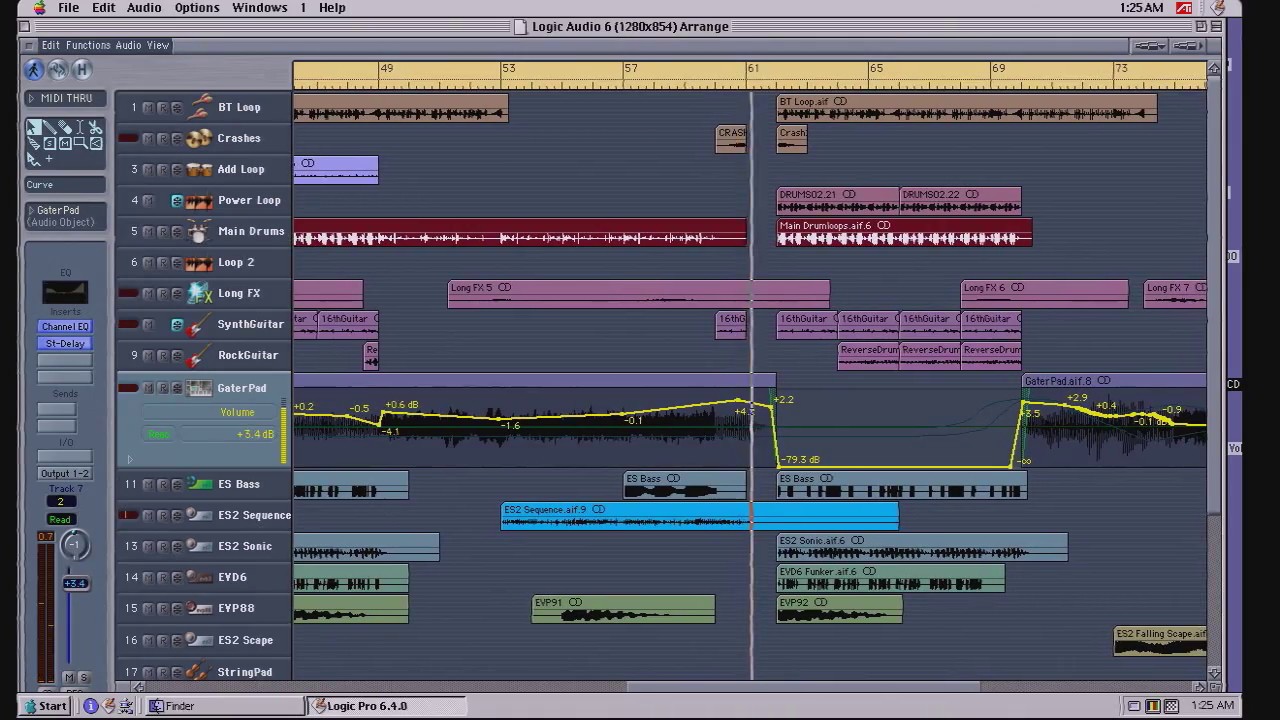Select the Long FX 5 region
This screenshot has height=720, width=1280.
(x=638, y=294)
